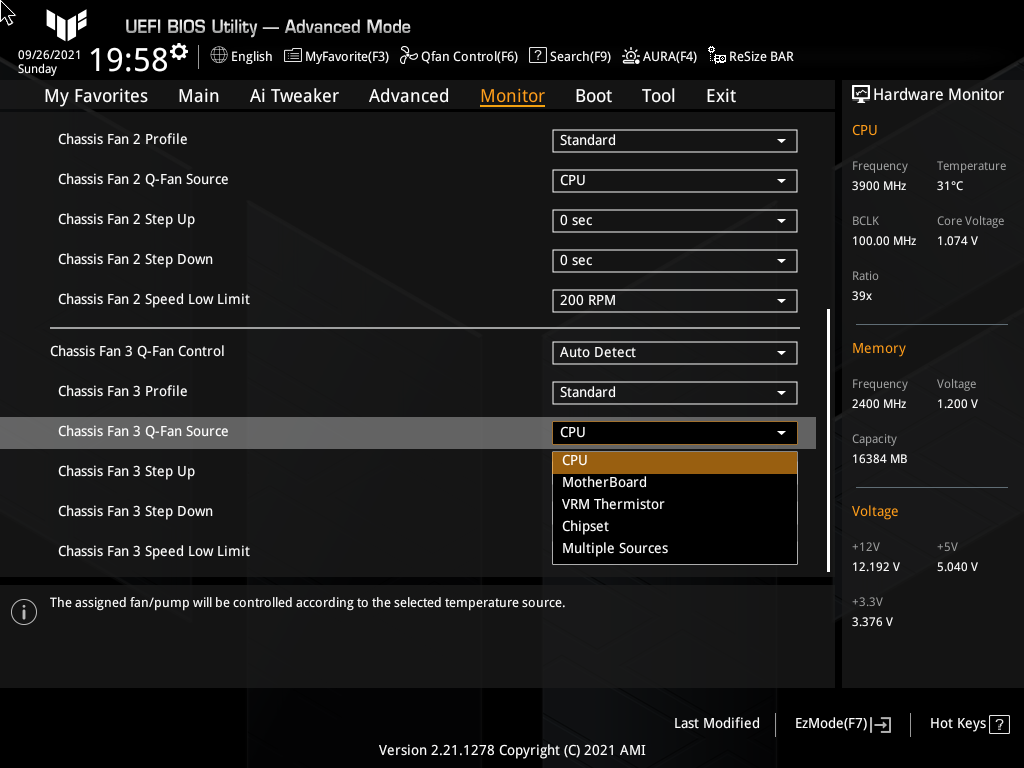Switch to the Ai Tweaker tab
The height and width of the screenshot is (768, 1024).
(294, 95)
